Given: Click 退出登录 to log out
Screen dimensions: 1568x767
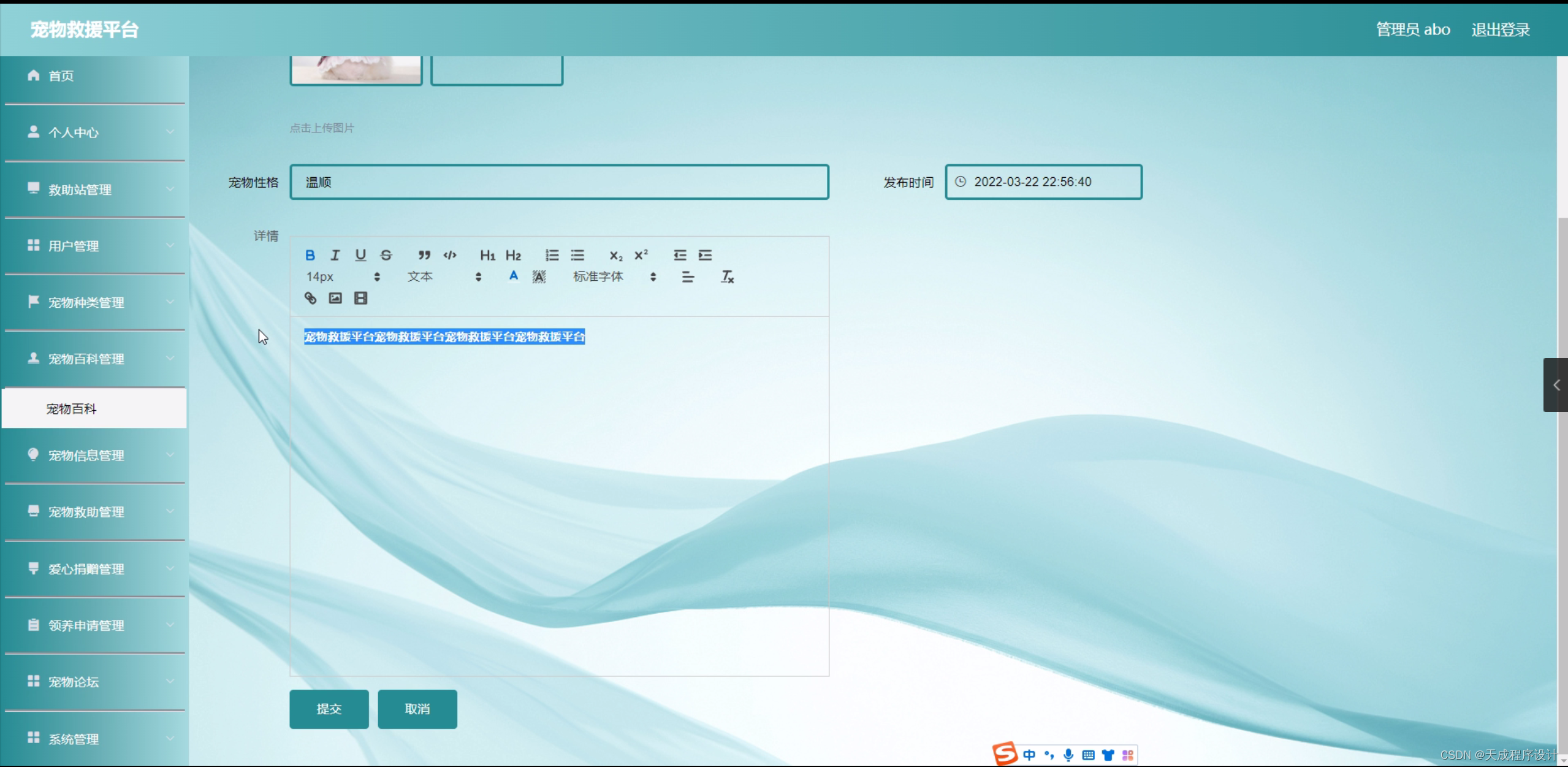Looking at the screenshot, I should (x=1500, y=29).
